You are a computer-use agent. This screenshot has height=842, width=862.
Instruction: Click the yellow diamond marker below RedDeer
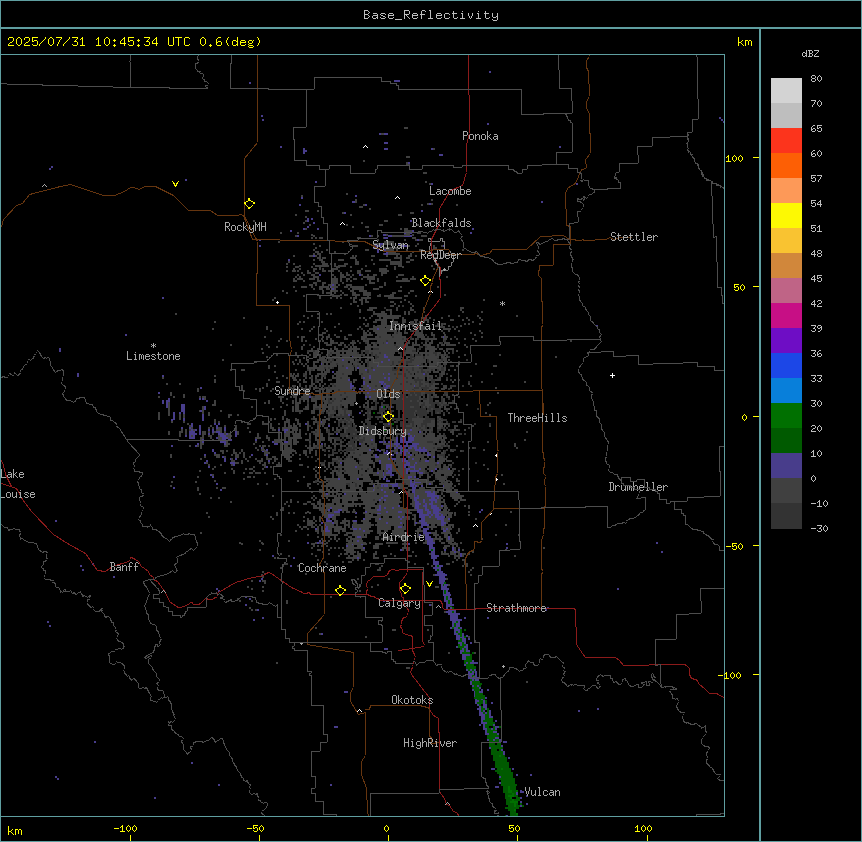tap(425, 281)
